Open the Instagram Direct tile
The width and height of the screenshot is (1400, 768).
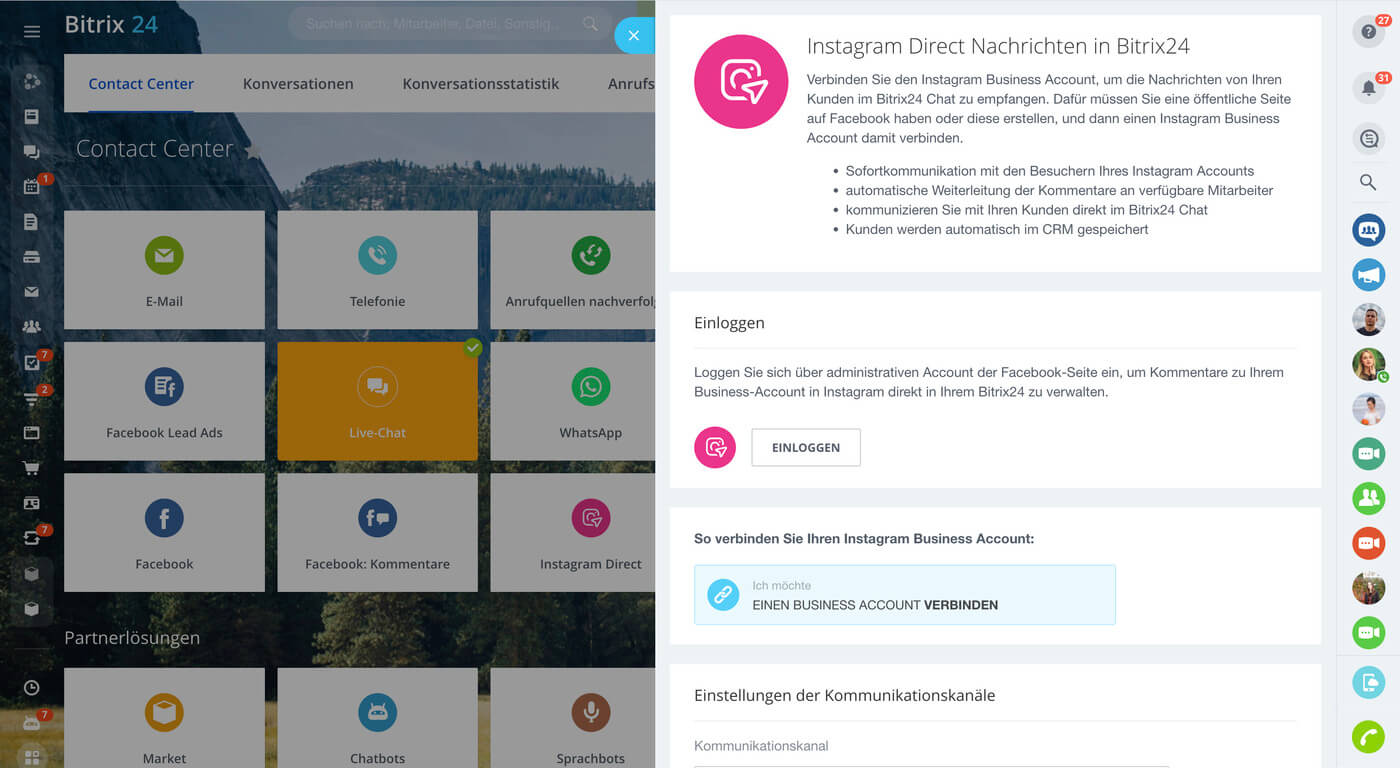[x=573, y=532]
